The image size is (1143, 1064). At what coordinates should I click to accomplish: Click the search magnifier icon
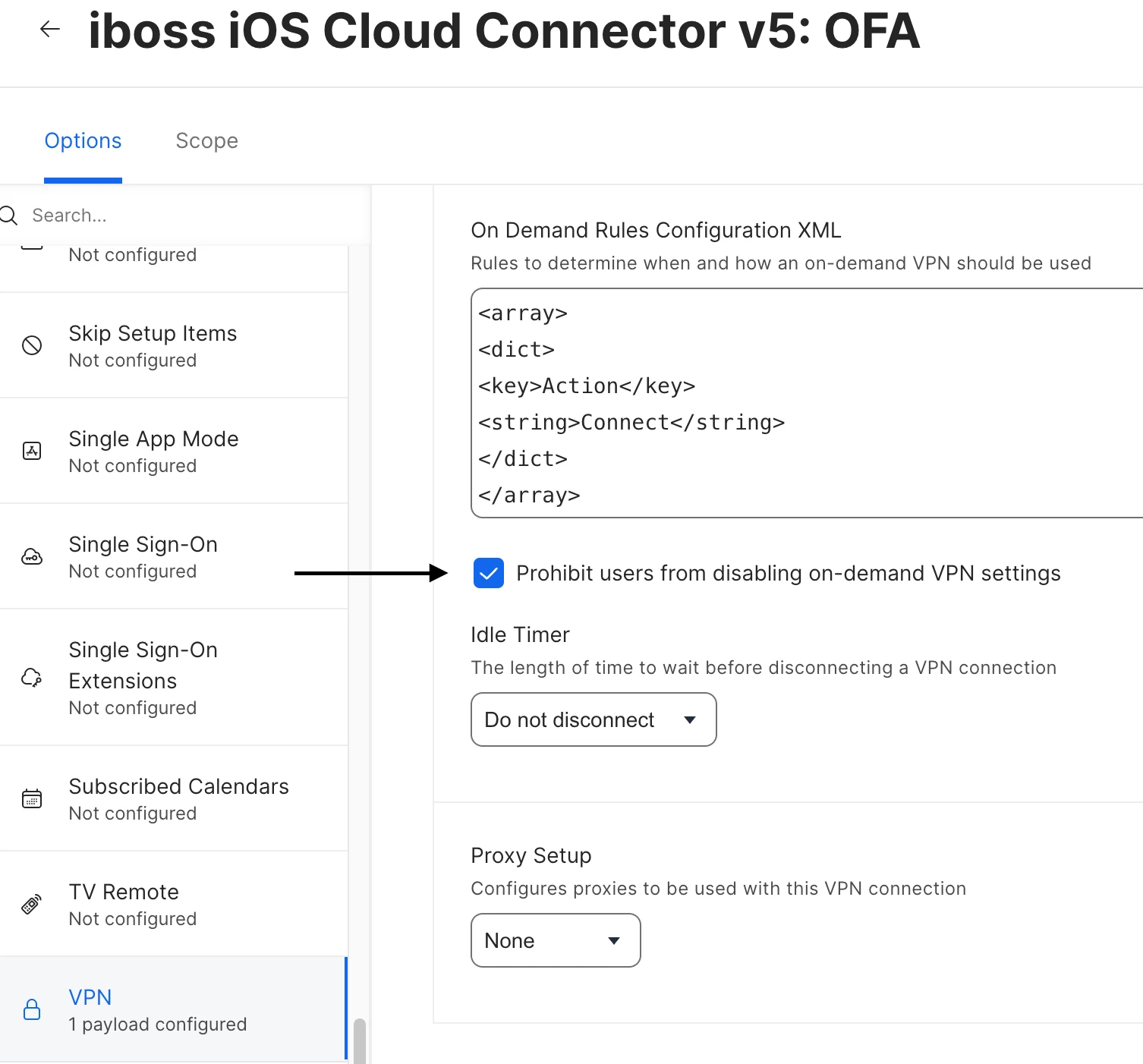[x=9, y=216]
